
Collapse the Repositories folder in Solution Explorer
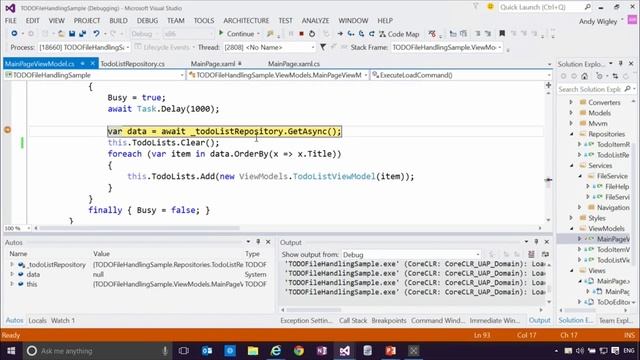click(x=571, y=134)
